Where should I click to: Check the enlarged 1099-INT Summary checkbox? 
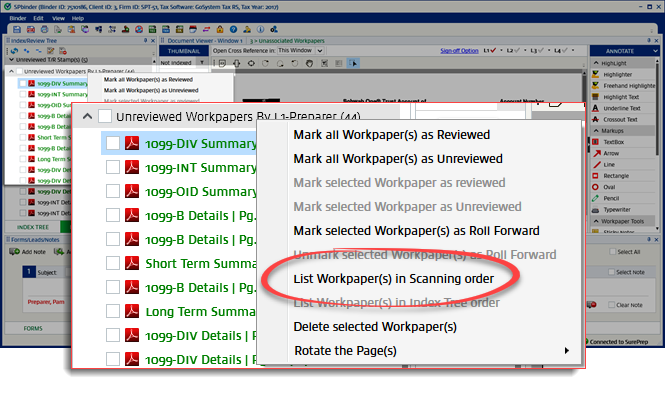[112, 167]
